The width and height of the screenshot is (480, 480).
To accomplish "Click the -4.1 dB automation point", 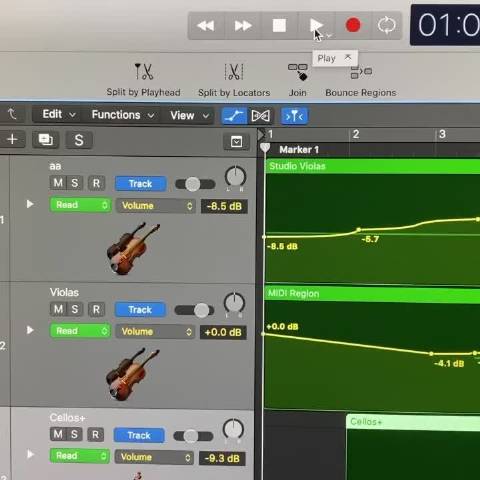I will click(x=431, y=354).
